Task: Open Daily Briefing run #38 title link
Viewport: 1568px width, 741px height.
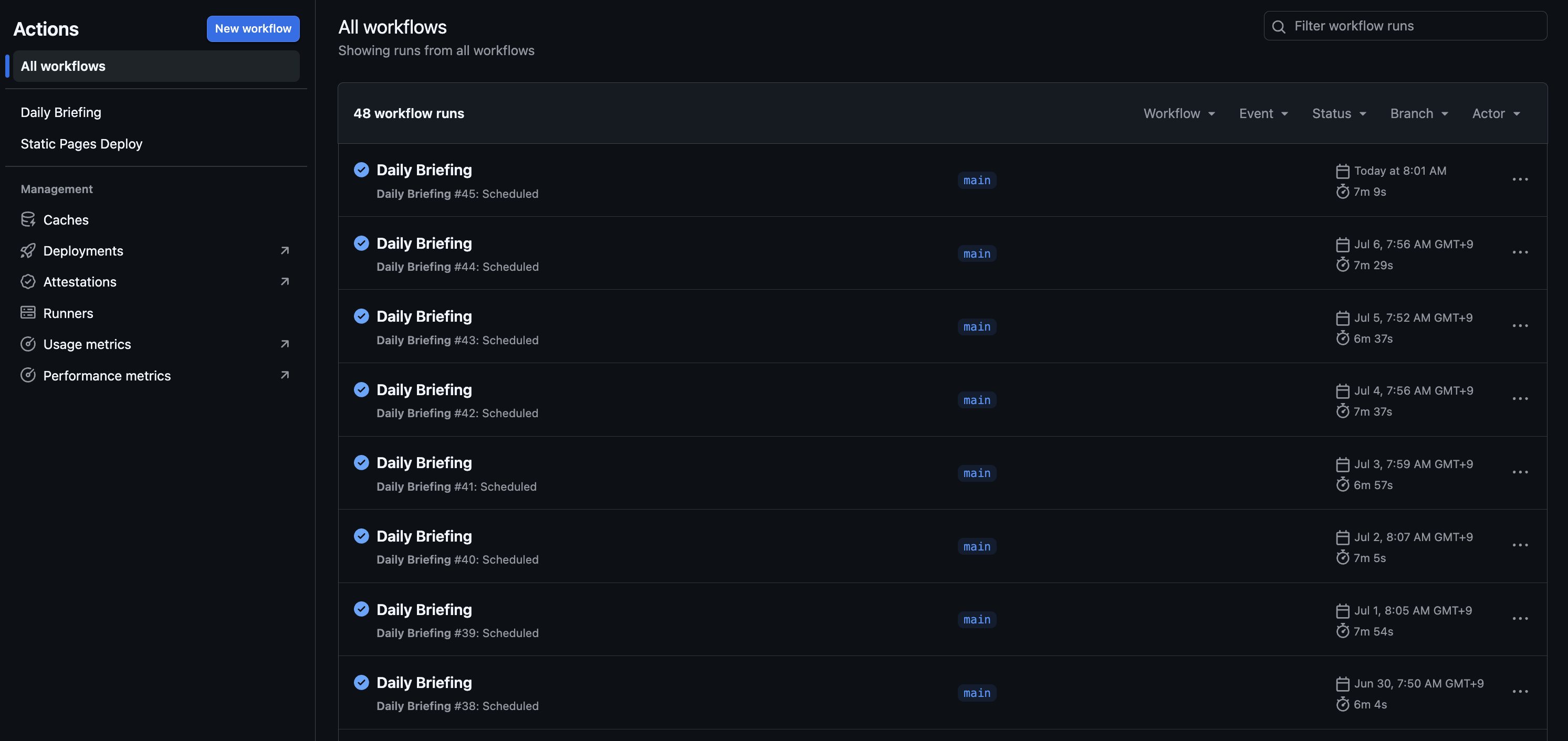Action: click(424, 683)
